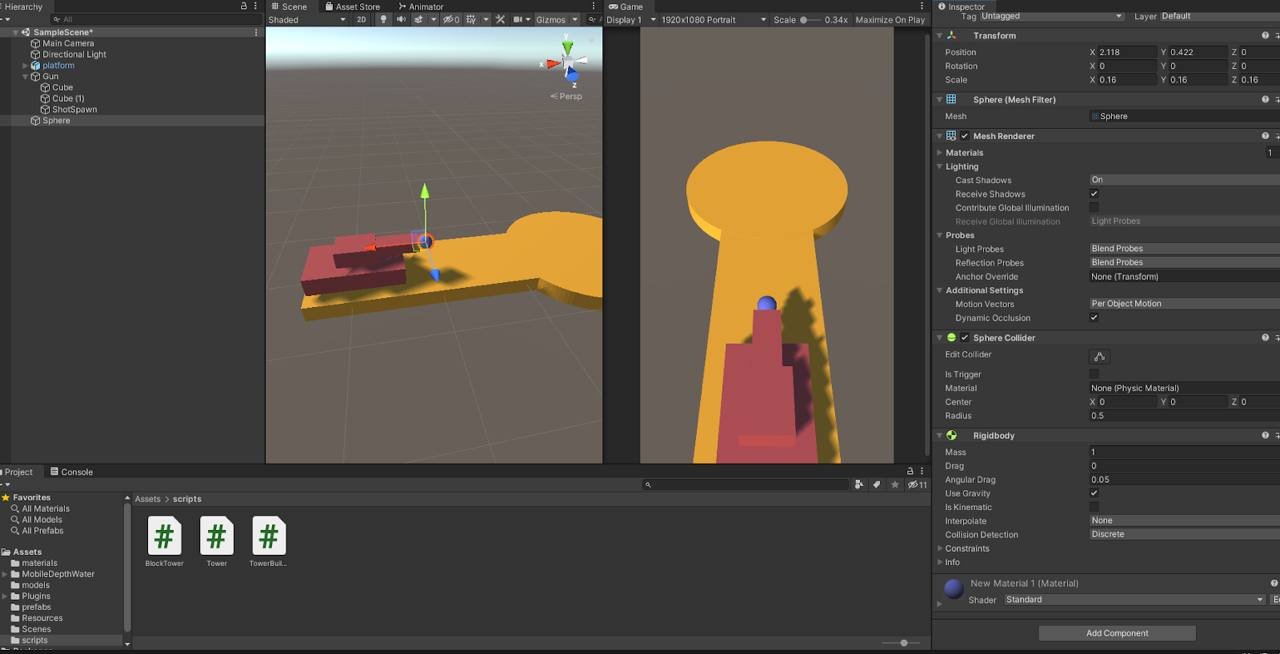Switch to the Console tab
This screenshot has width=1280, height=654.
tap(70, 472)
